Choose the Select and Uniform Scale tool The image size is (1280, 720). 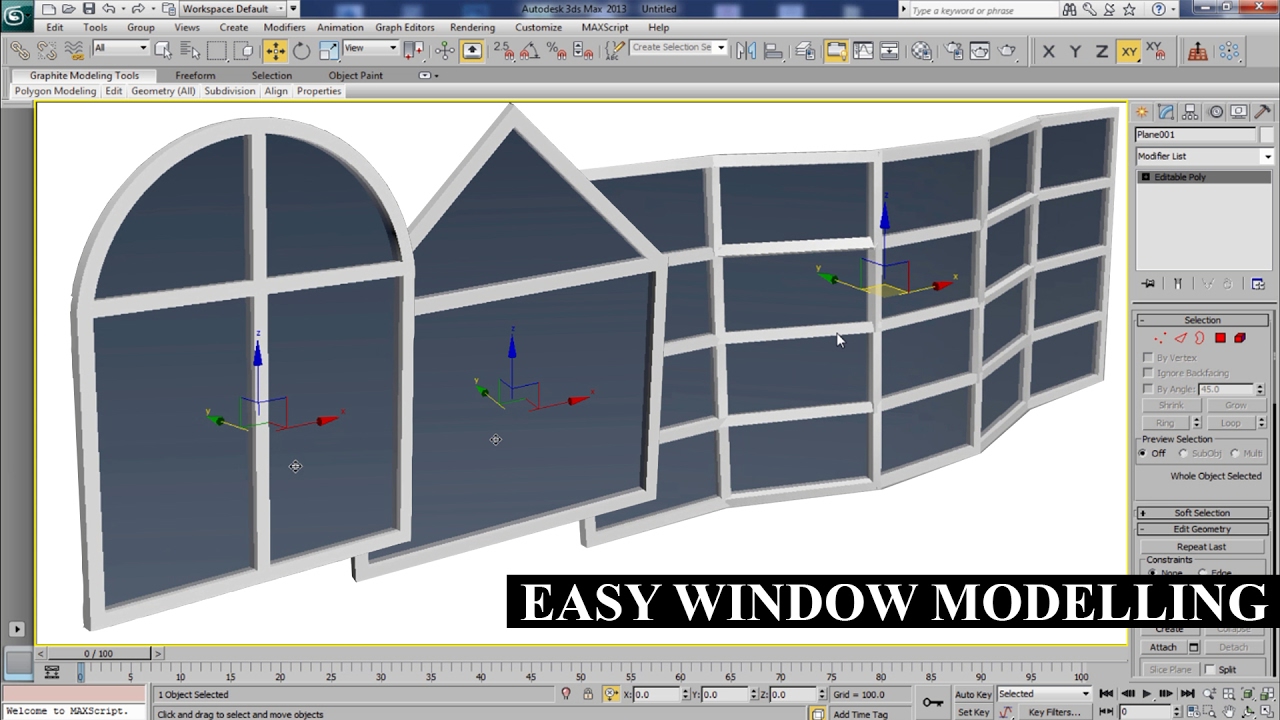(328, 51)
